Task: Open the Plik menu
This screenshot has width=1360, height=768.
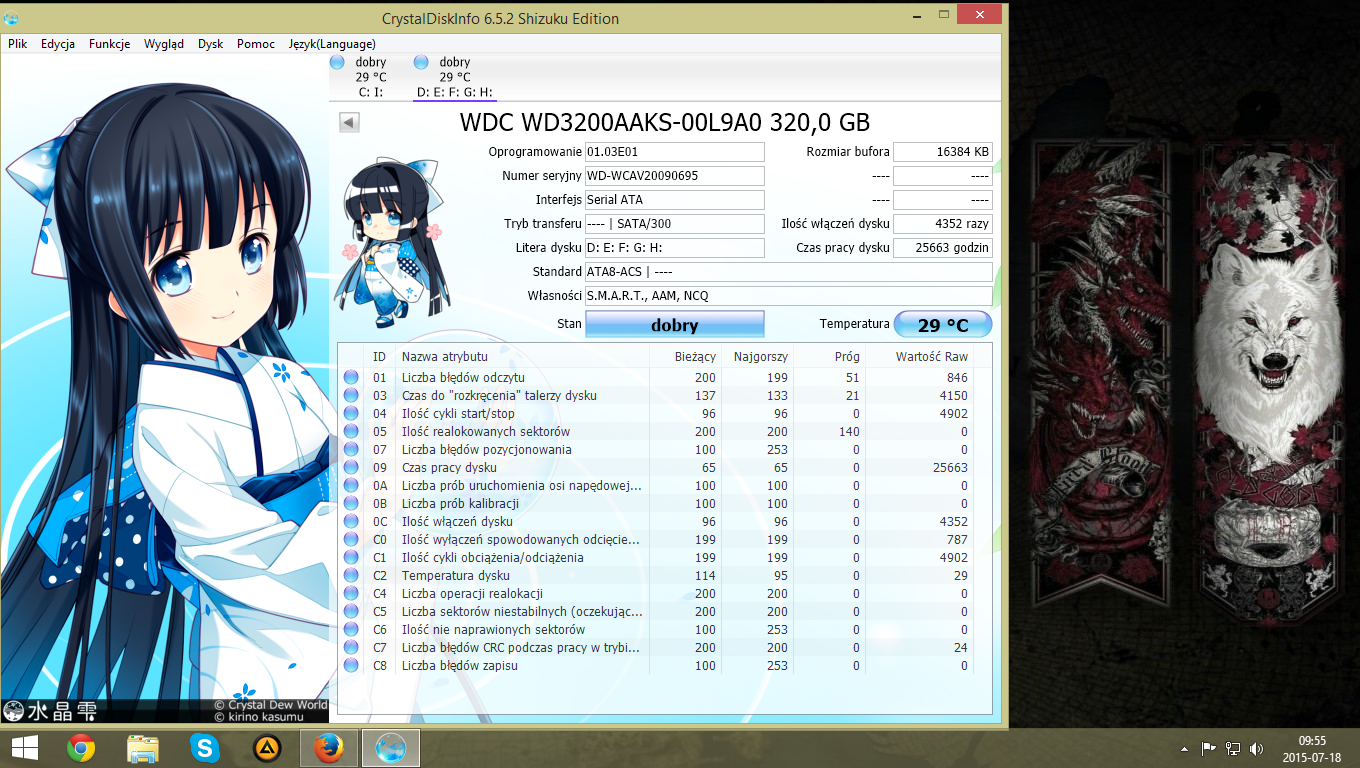Action: (x=18, y=44)
